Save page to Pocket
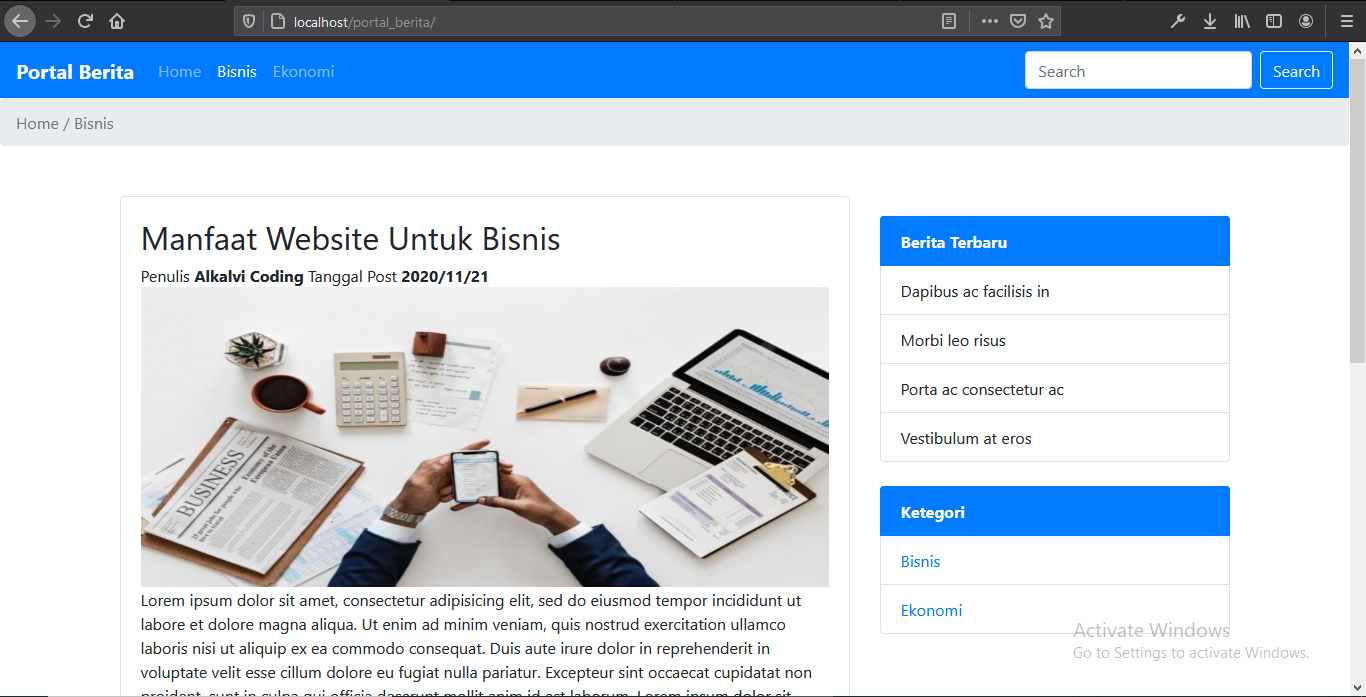 point(1017,20)
